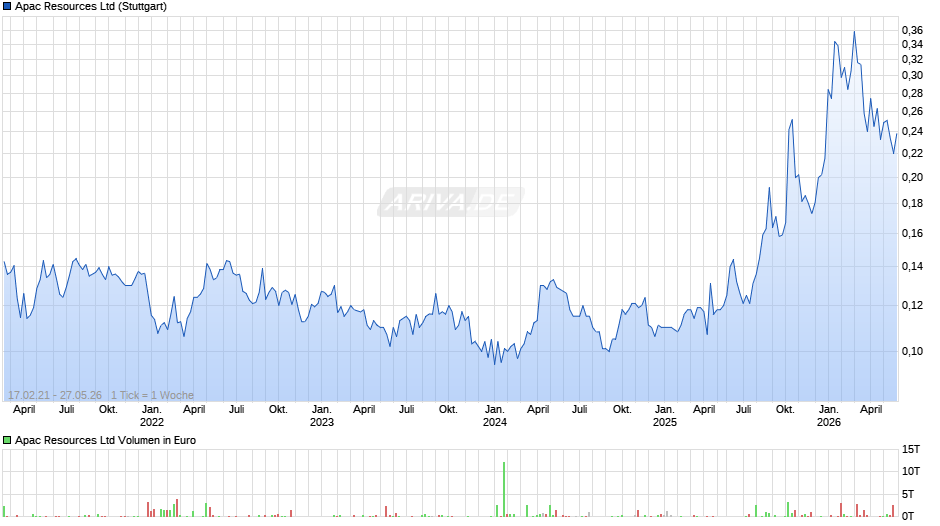Click the 'Jan. 2023' time axis label

pos(322,416)
